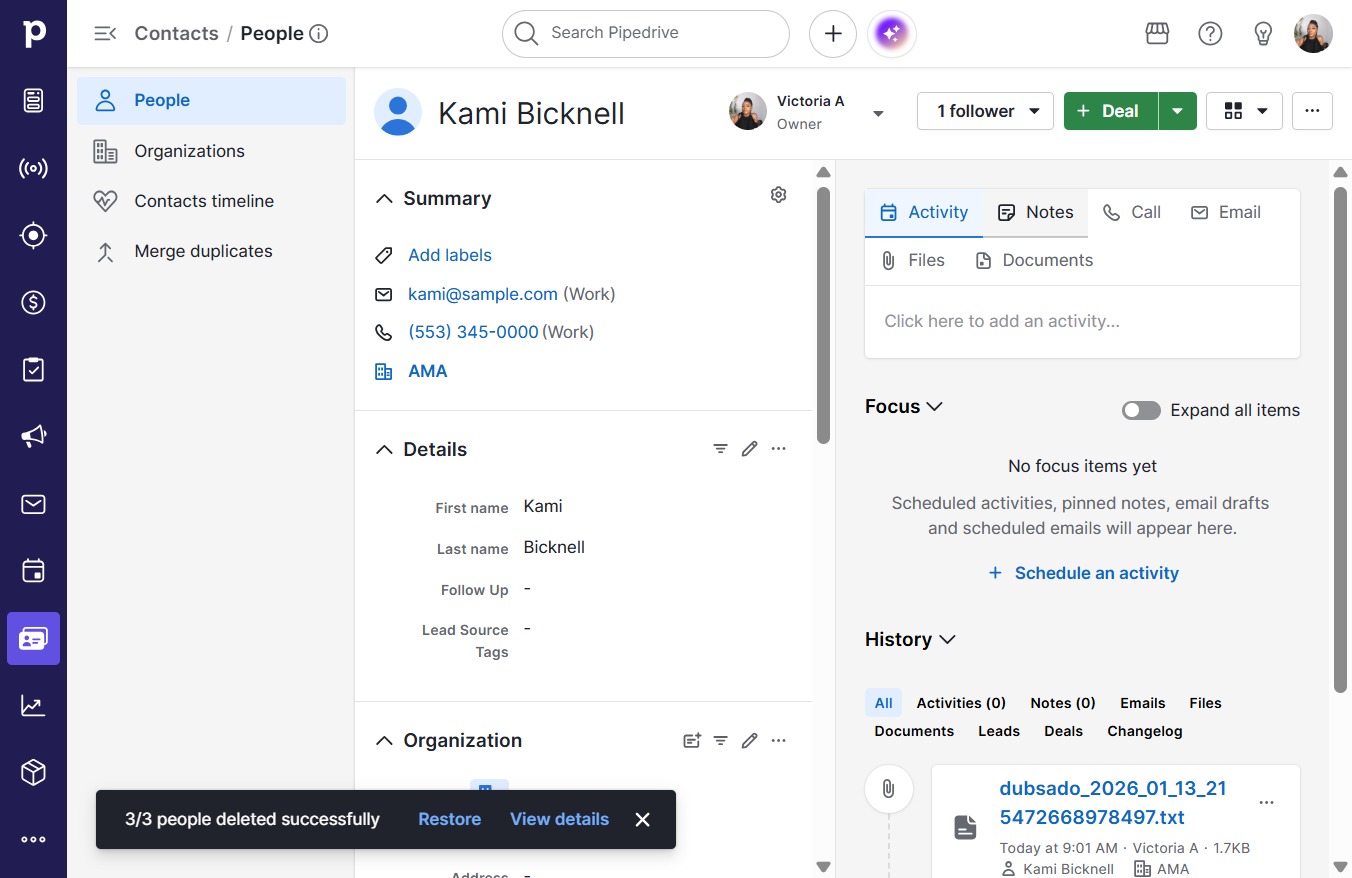Open the megaphone Campaigns icon in sidebar
This screenshot has height=878, width=1352.
(33, 437)
